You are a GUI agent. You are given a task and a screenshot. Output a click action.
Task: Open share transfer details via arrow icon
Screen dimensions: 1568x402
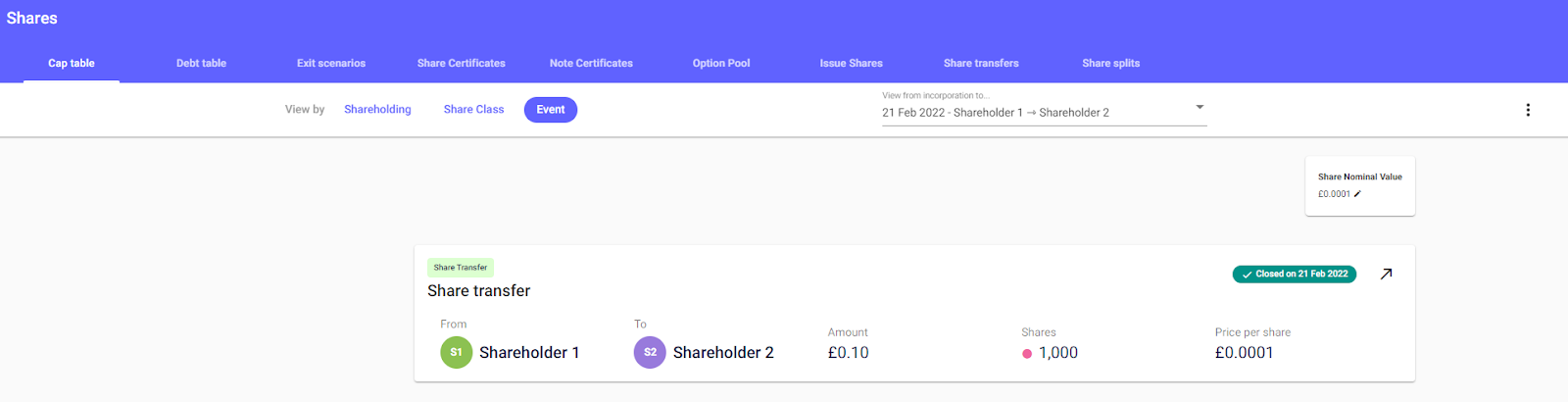1386,275
